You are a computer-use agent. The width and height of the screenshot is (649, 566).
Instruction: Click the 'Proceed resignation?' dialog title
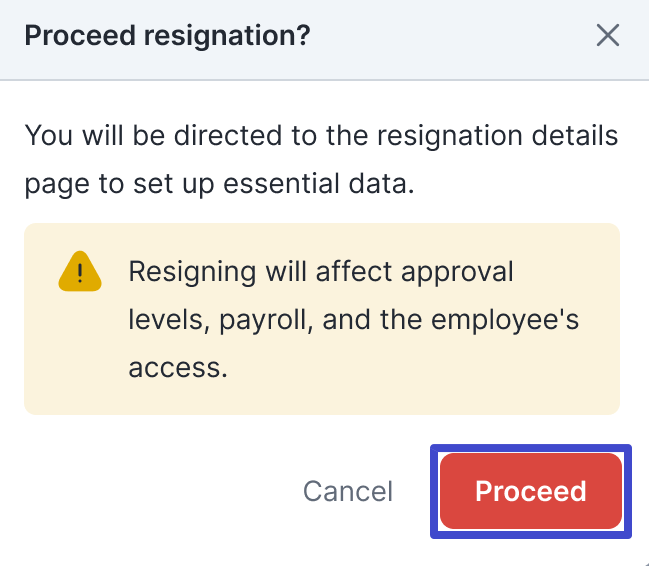coord(167,36)
